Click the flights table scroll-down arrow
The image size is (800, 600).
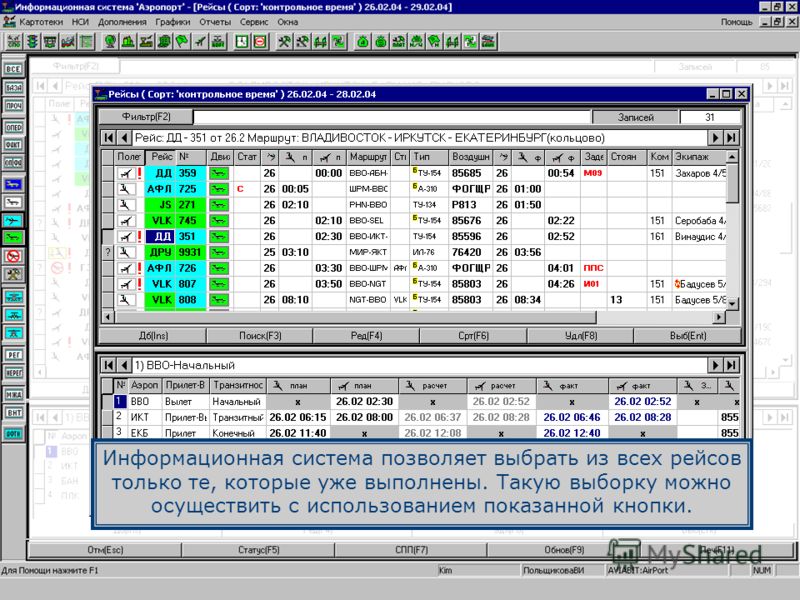(732, 304)
